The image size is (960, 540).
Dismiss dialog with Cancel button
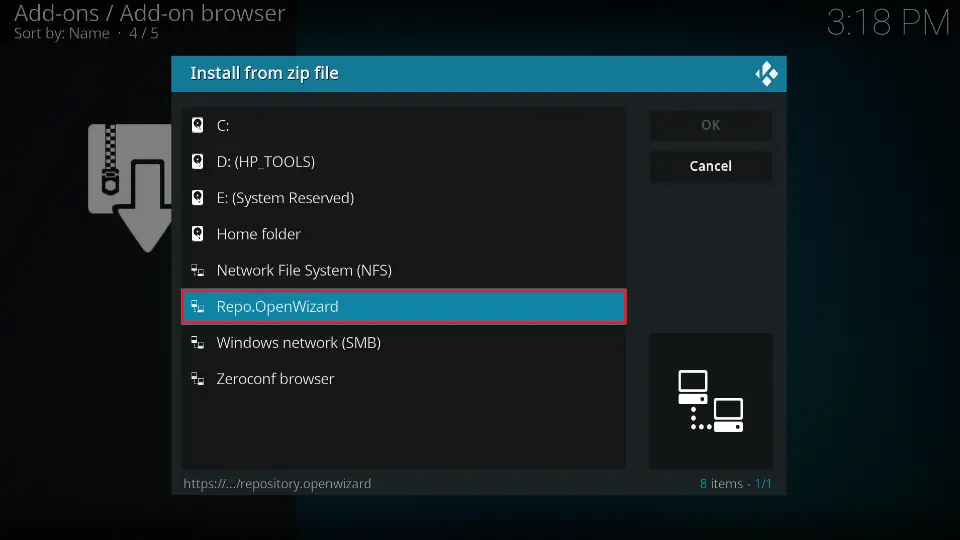click(710, 166)
